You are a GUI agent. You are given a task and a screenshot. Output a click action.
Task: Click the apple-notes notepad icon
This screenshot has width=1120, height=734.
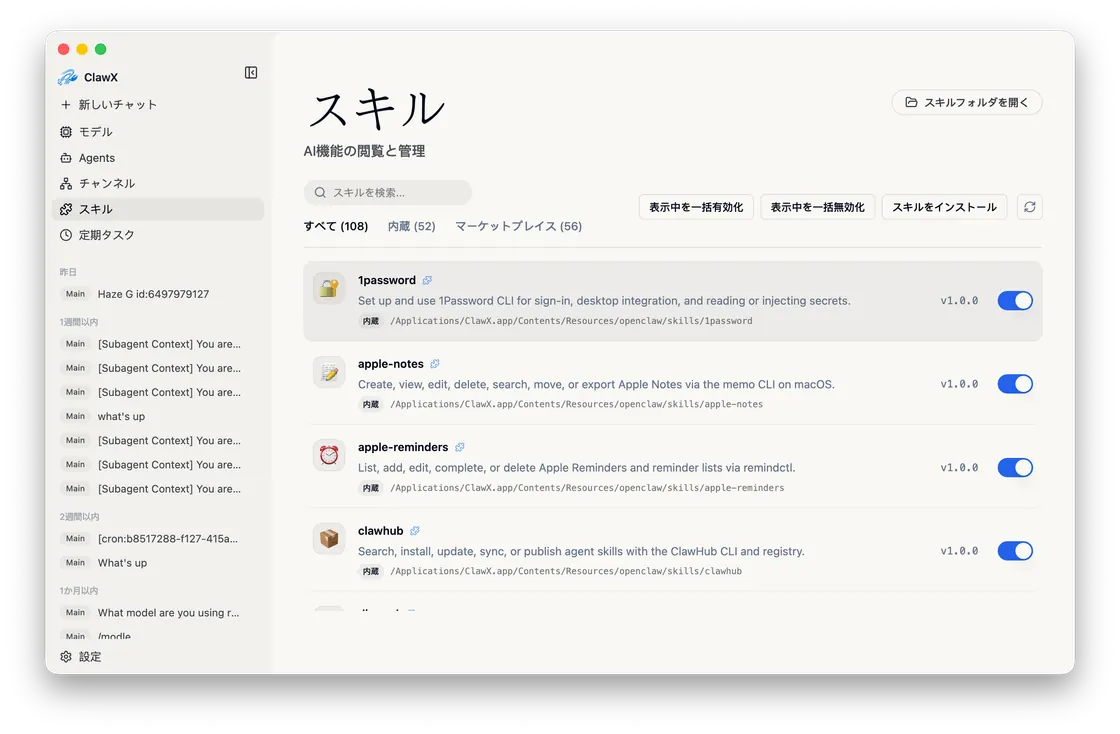(329, 372)
